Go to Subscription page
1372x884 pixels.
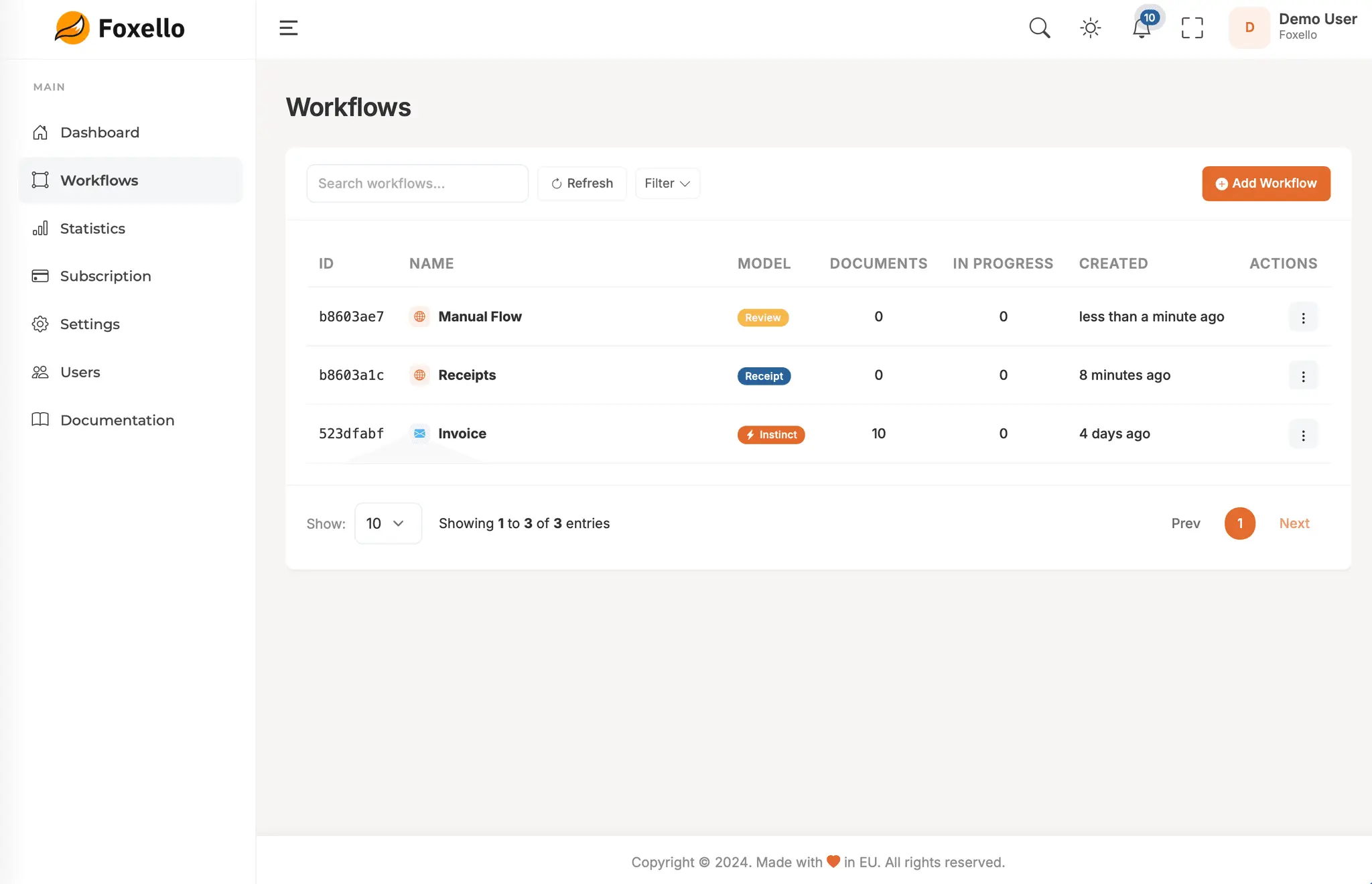105,276
